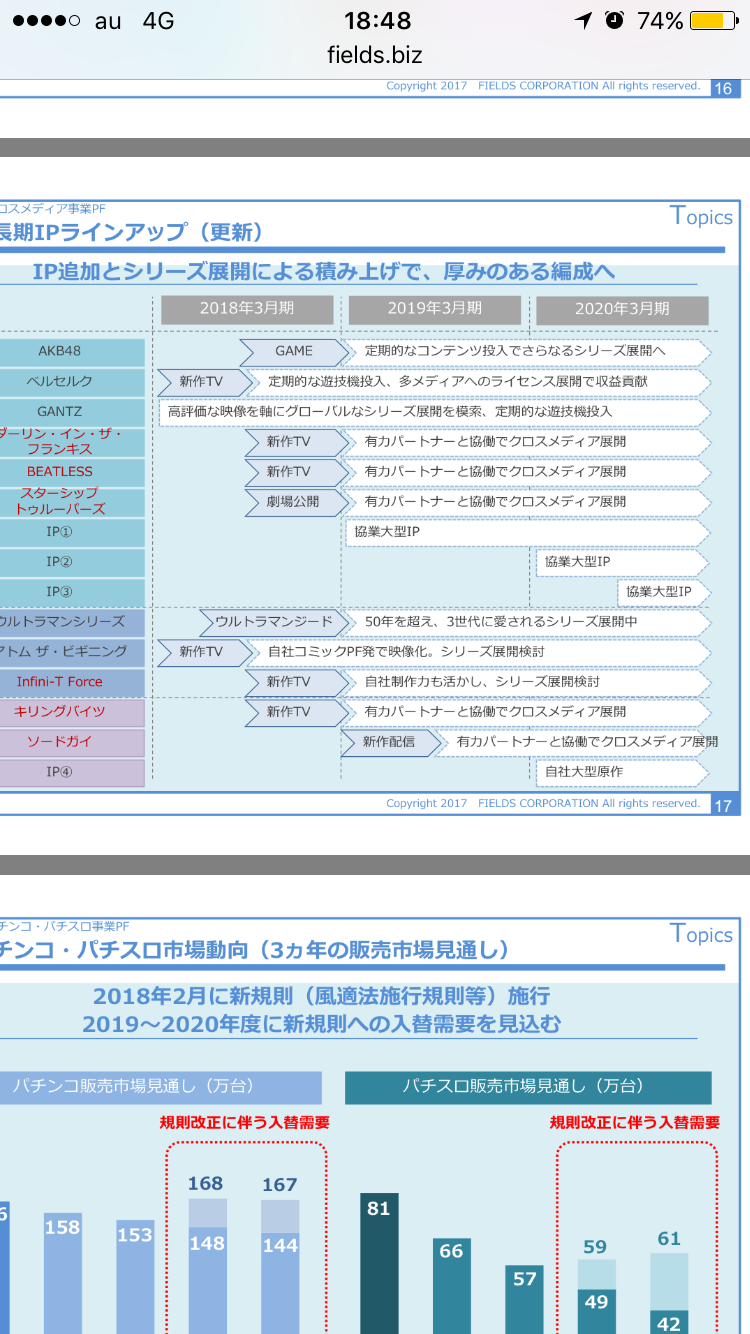Tap the 劇場公開 arrow label
Viewport: 750px width, 1334px height.
pos(294,501)
